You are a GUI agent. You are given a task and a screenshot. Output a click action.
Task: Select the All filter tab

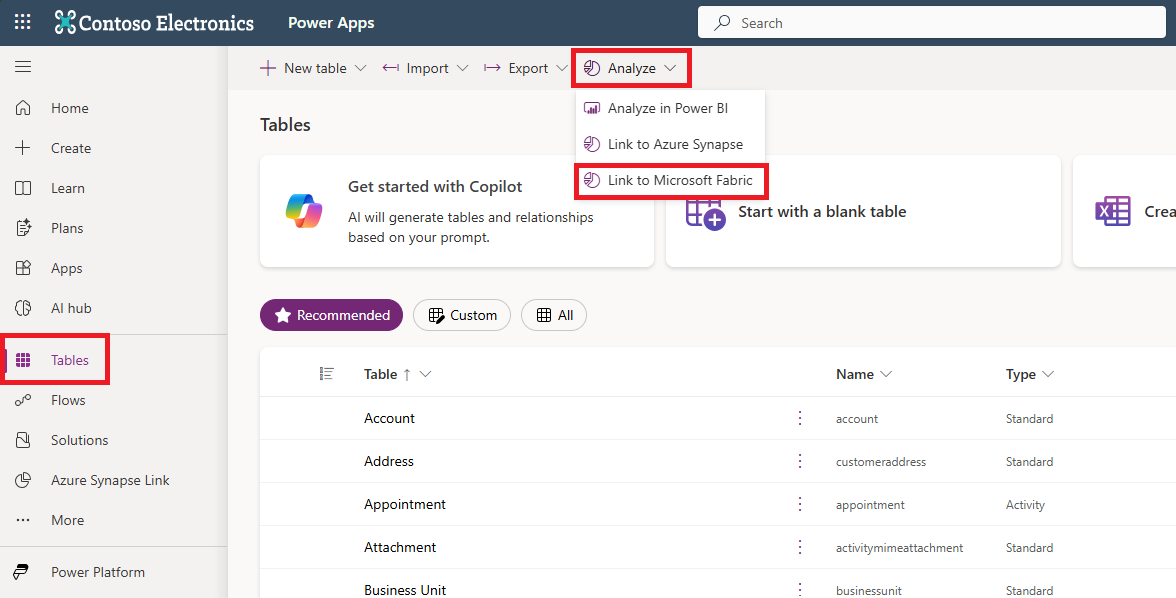point(554,315)
